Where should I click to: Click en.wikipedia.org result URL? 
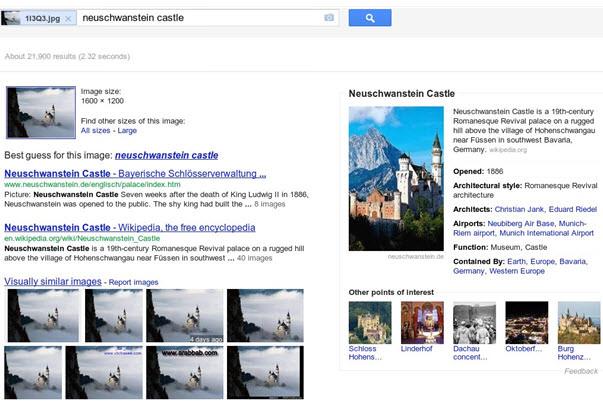(x=82, y=238)
